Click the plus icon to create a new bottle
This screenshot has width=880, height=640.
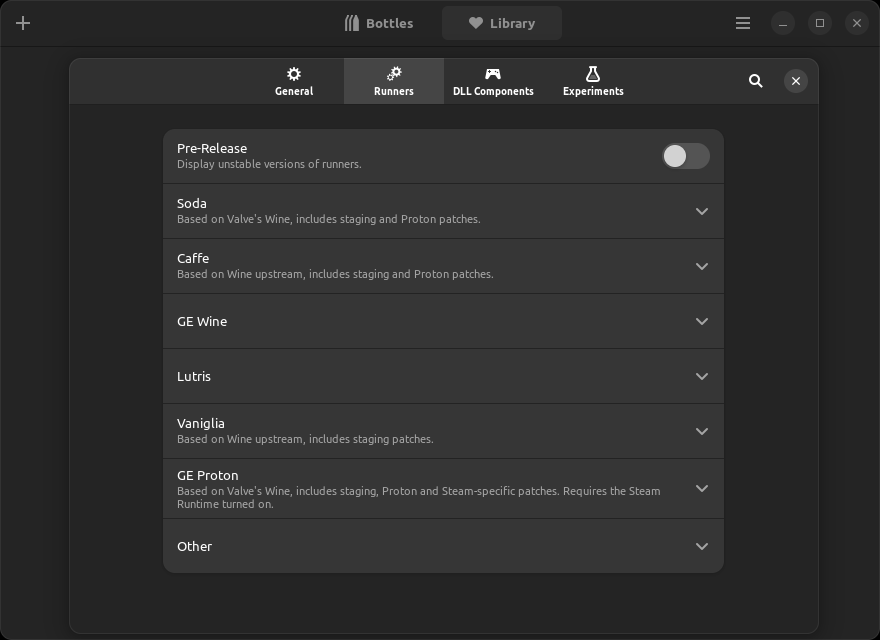(23, 22)
